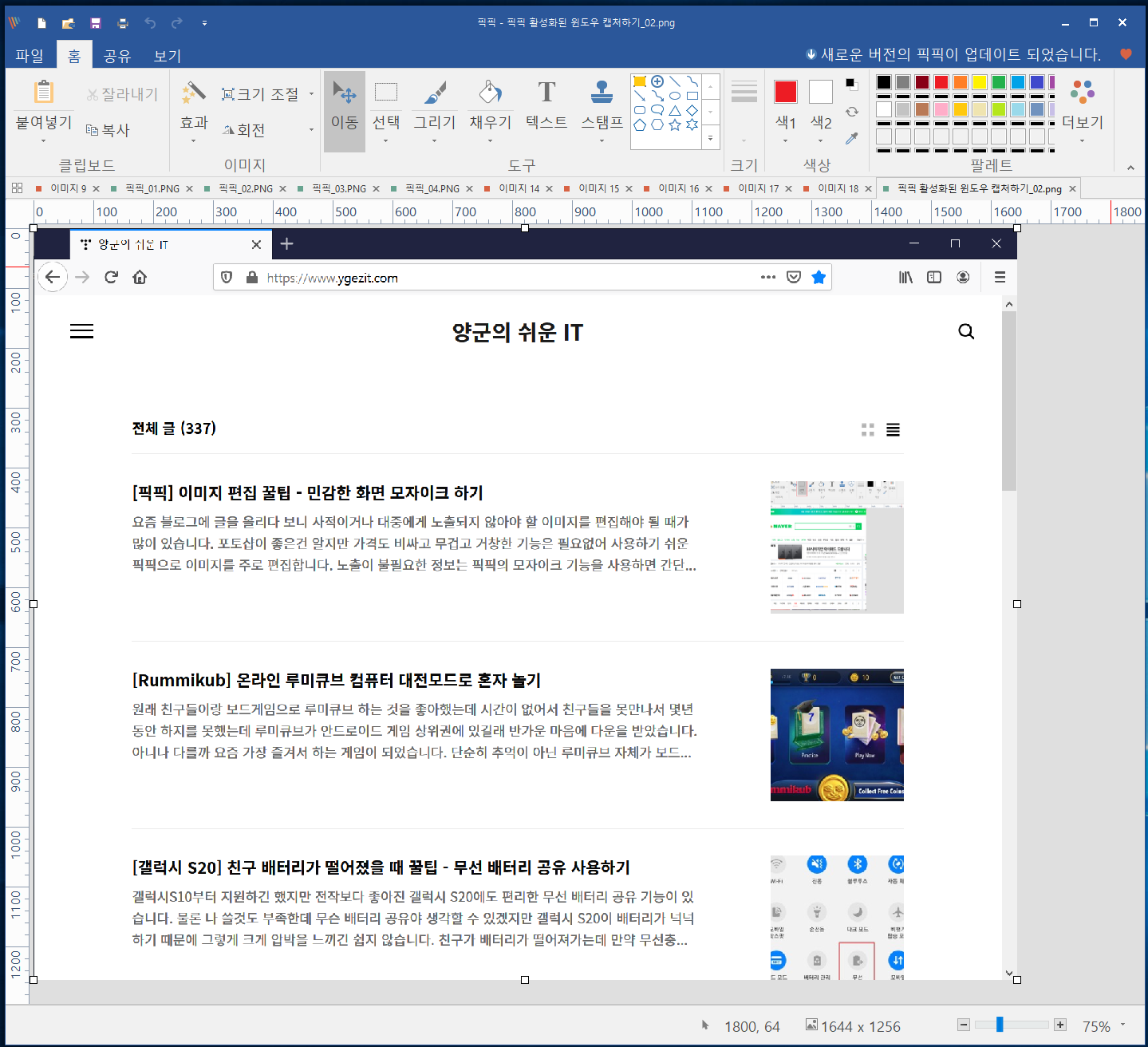Open the 크기 조절 (Resize) dropdown
Viewport: 1148px width, 1047px height.
click(311, 94)
